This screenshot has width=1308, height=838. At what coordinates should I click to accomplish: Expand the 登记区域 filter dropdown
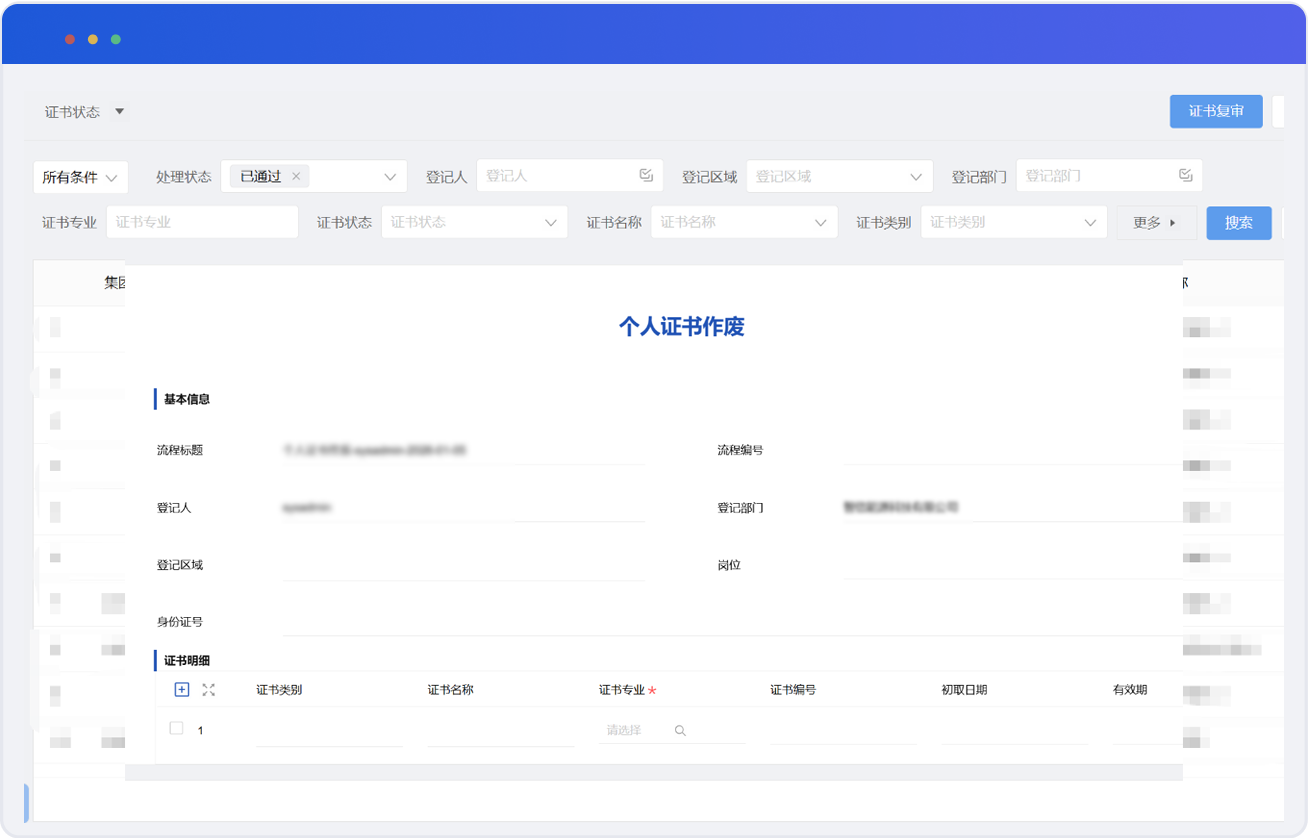point(916,177)
